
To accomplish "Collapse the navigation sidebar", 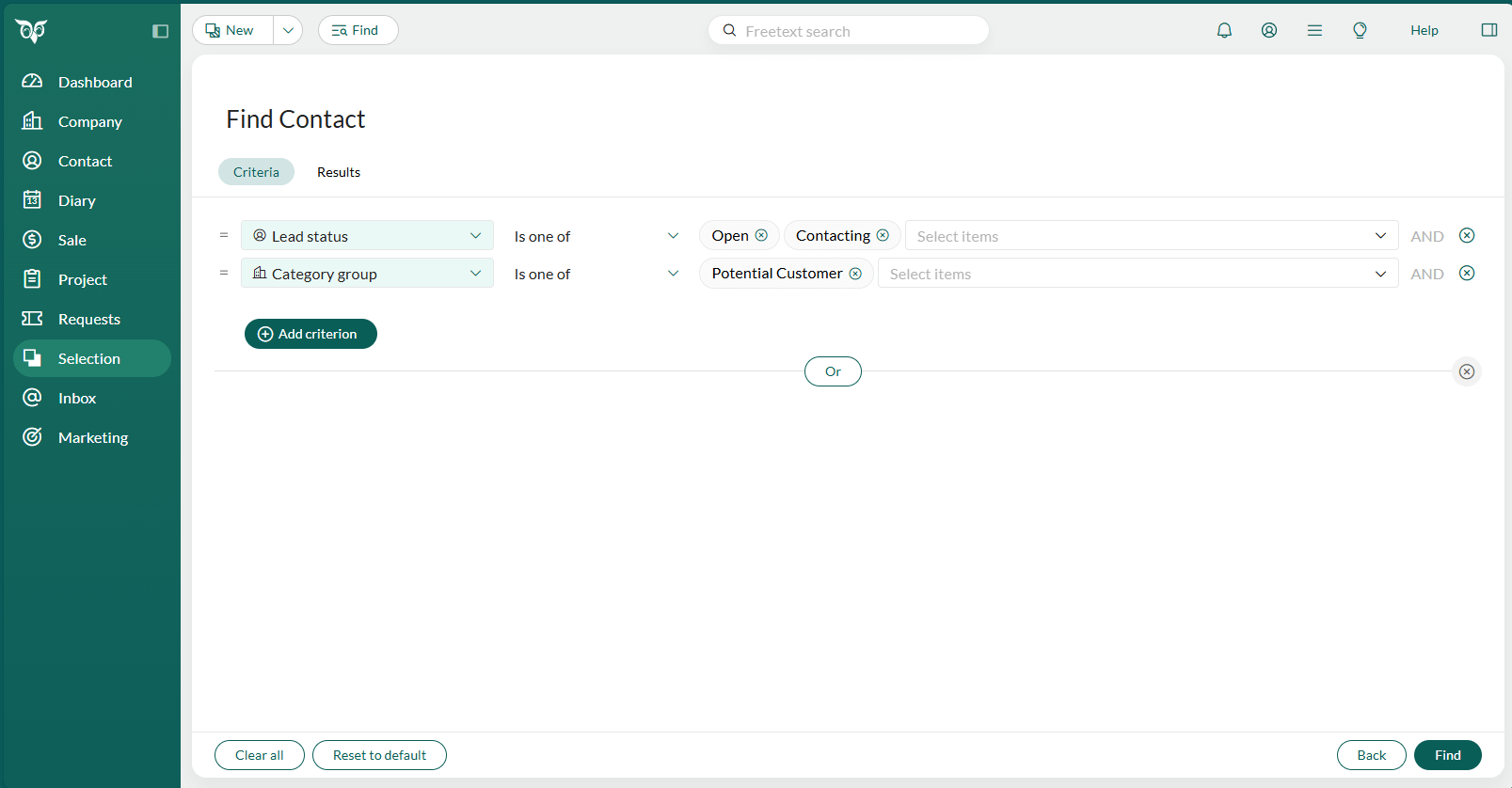I will [160, 31].
